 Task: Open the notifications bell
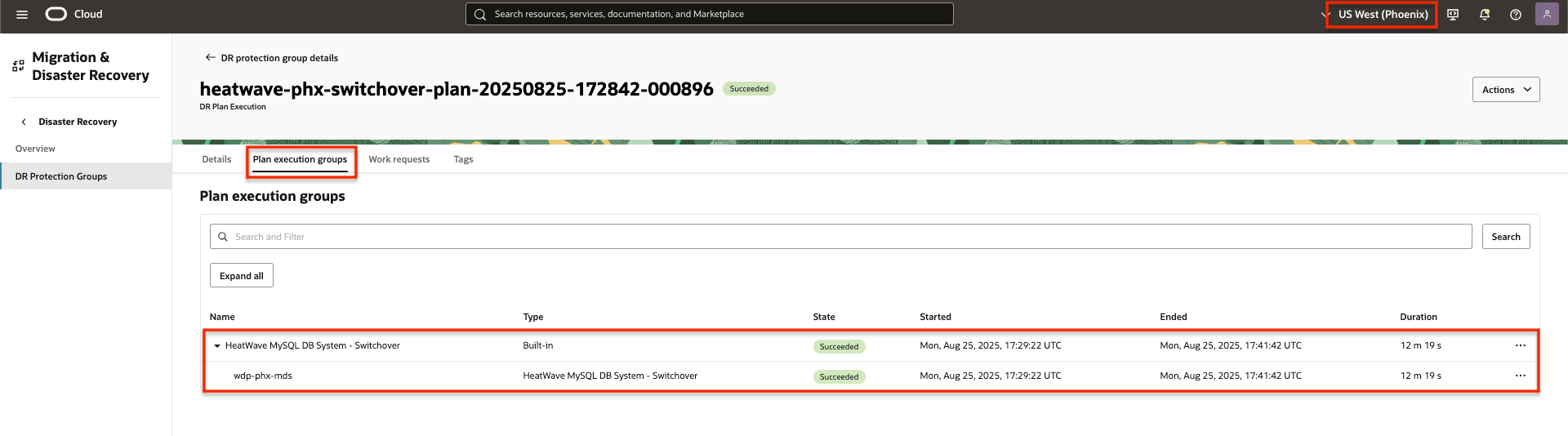coord(1485,15)
